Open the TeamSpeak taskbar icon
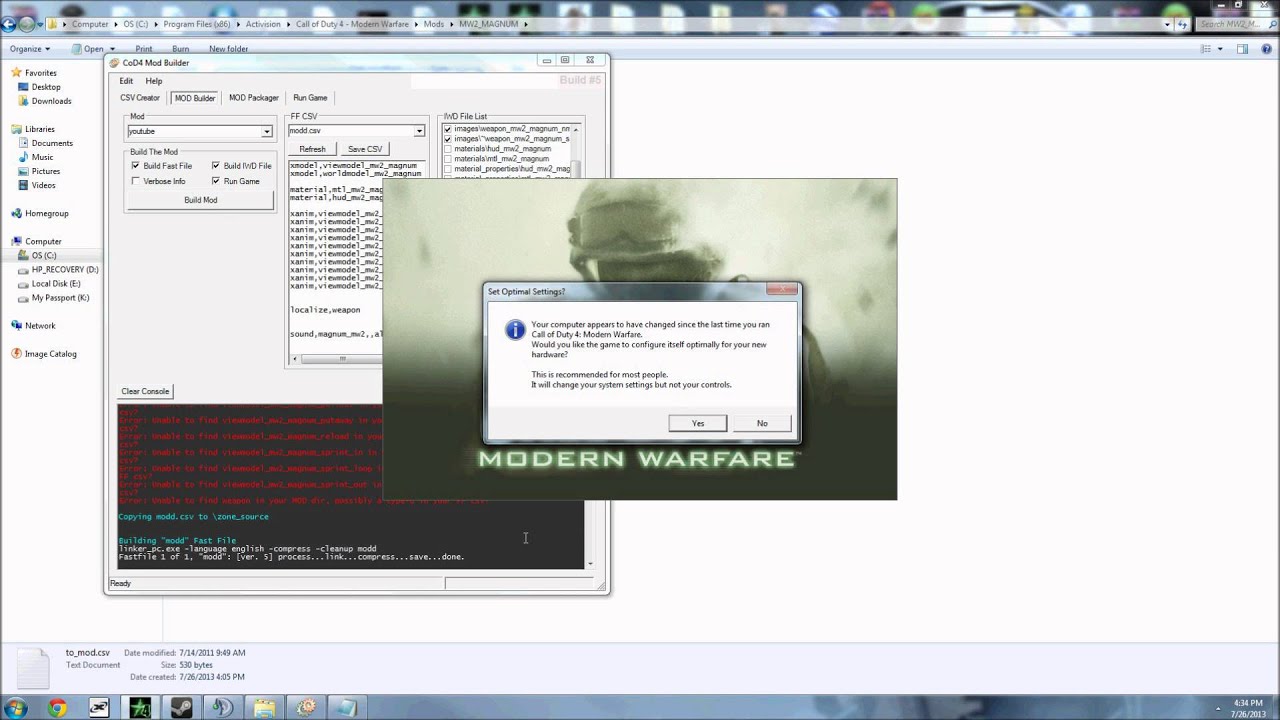 (222, 708)
